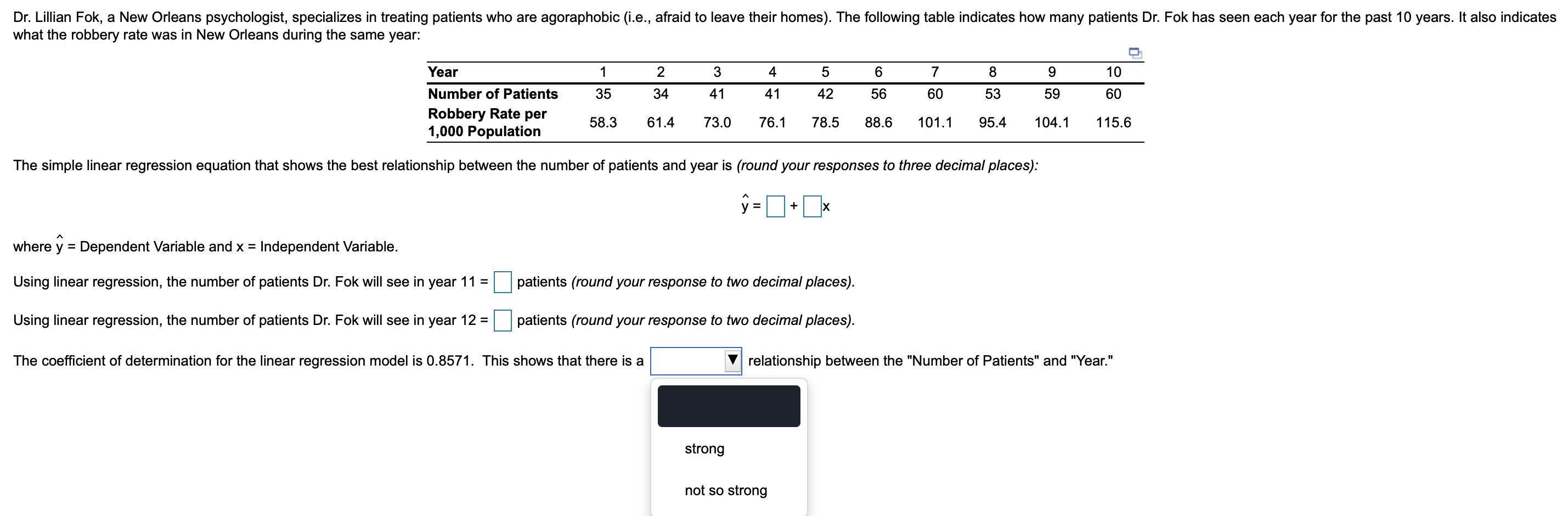Click the table pop-out icon above the data table
The image size is (1568, 516).
coord(1135,53)
